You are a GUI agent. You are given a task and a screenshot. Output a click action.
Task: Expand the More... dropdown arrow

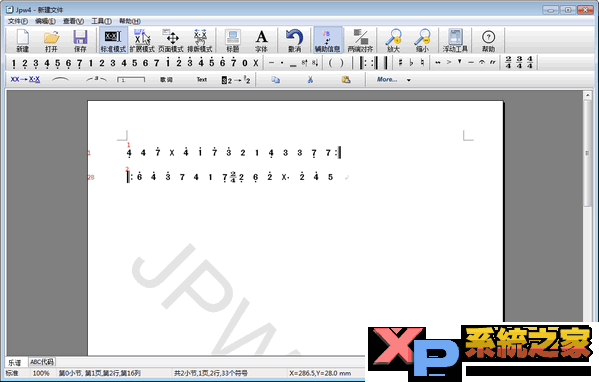(x=408, y=80)
